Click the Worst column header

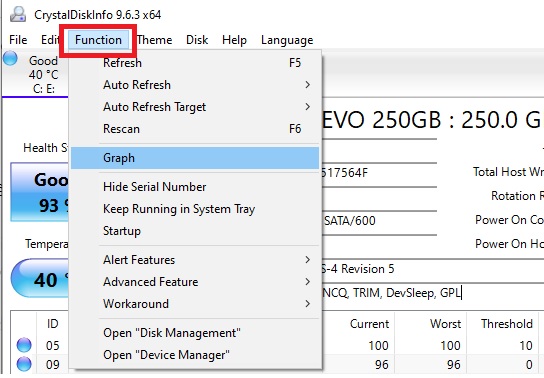445,324
